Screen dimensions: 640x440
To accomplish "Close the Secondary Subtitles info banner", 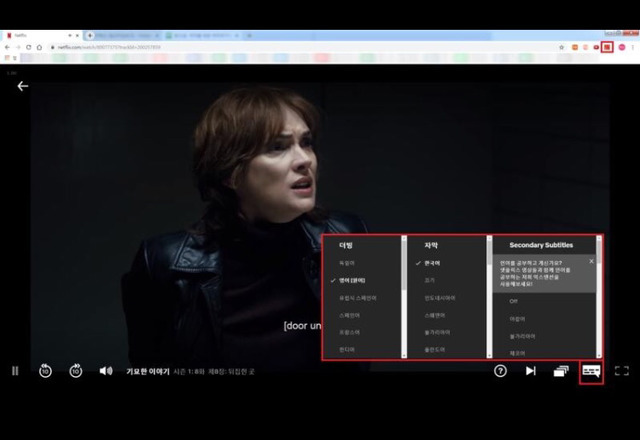I will click(591, 261).
